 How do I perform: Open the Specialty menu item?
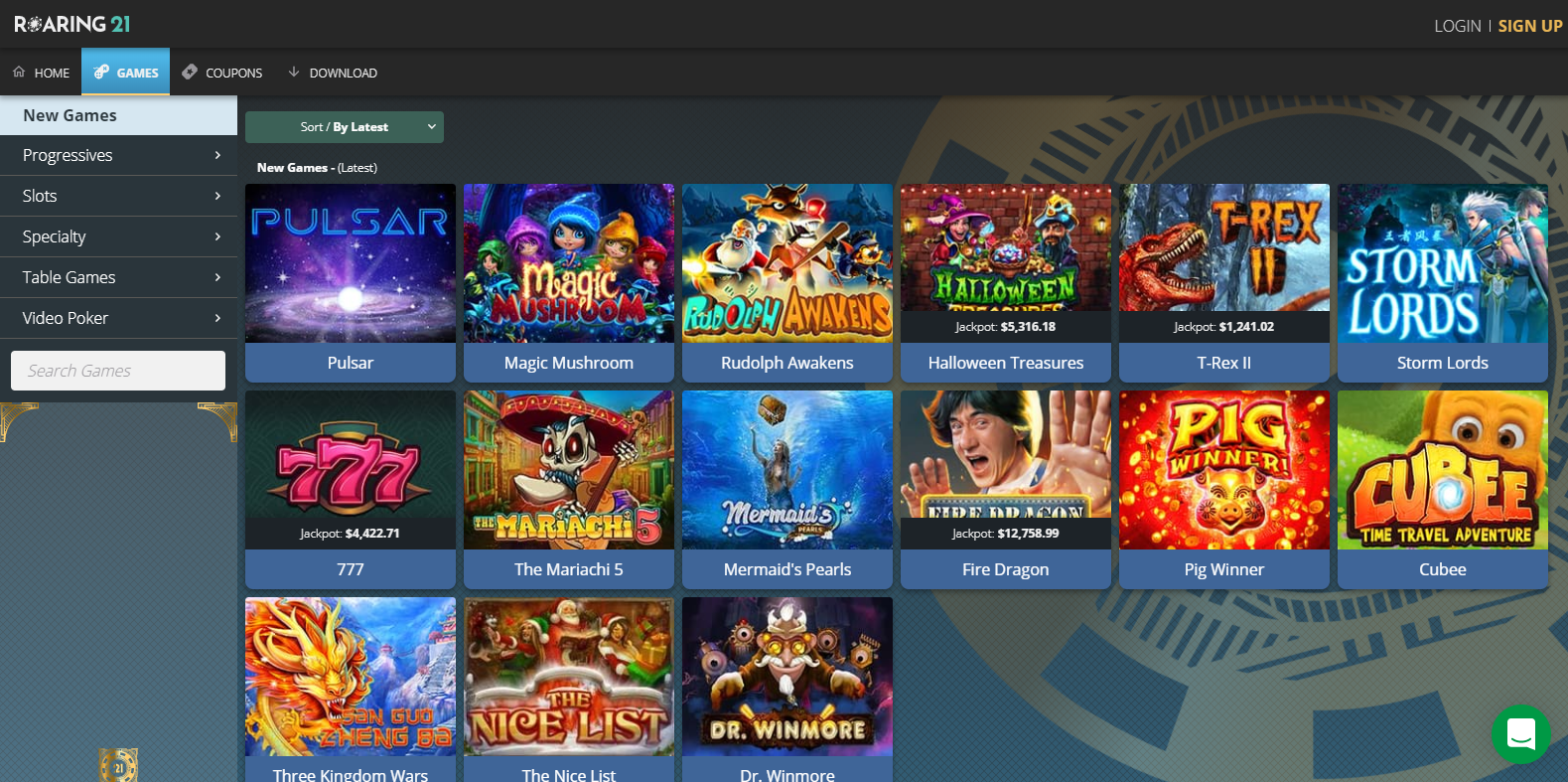[x=118, y=236]
